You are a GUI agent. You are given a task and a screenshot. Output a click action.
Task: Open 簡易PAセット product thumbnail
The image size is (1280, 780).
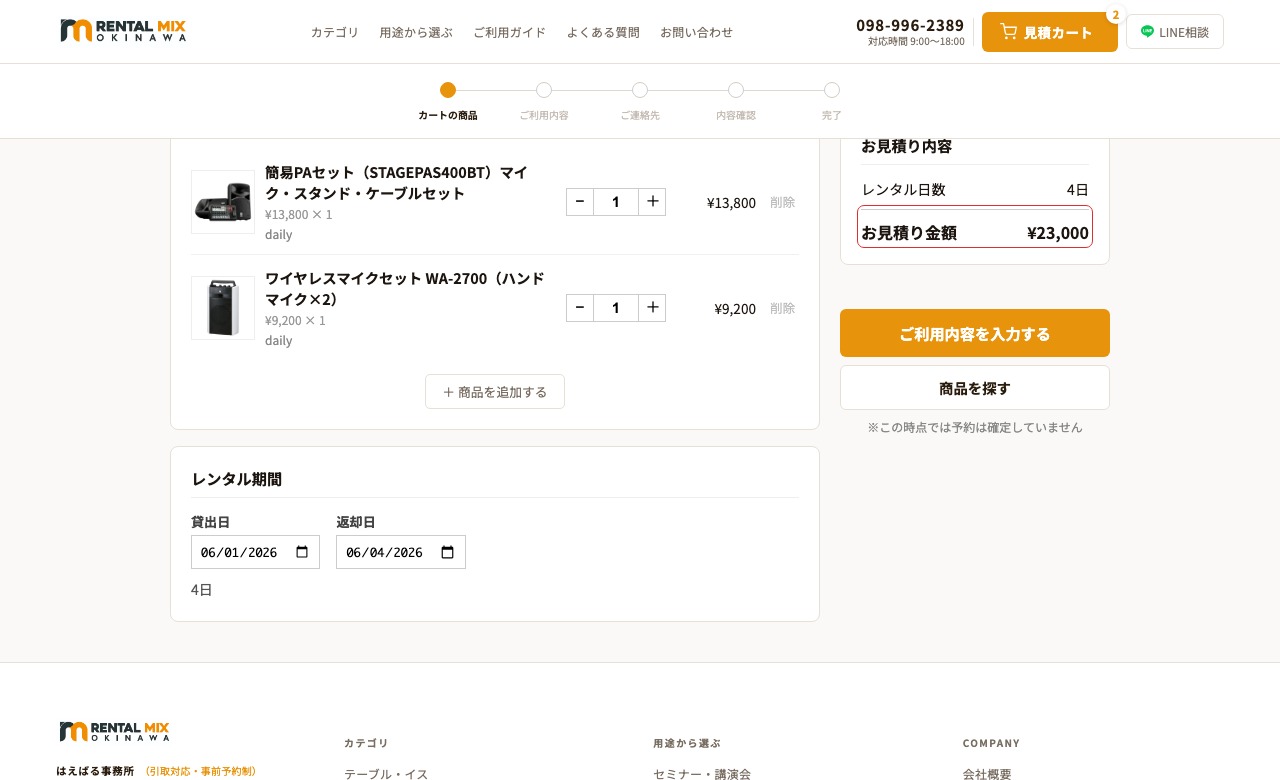click(x=223, y=202)
